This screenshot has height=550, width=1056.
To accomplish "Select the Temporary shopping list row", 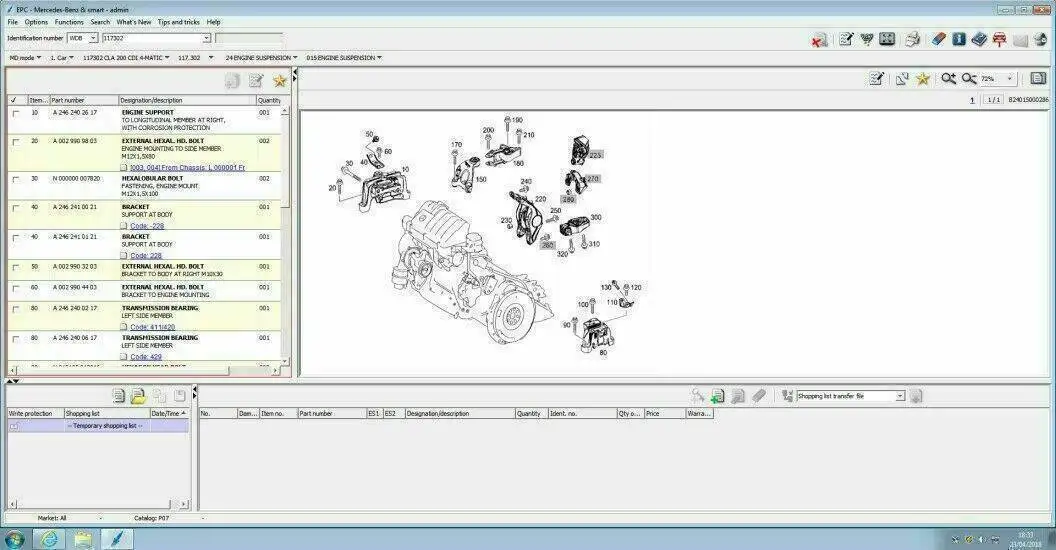I will pos(98,426).
